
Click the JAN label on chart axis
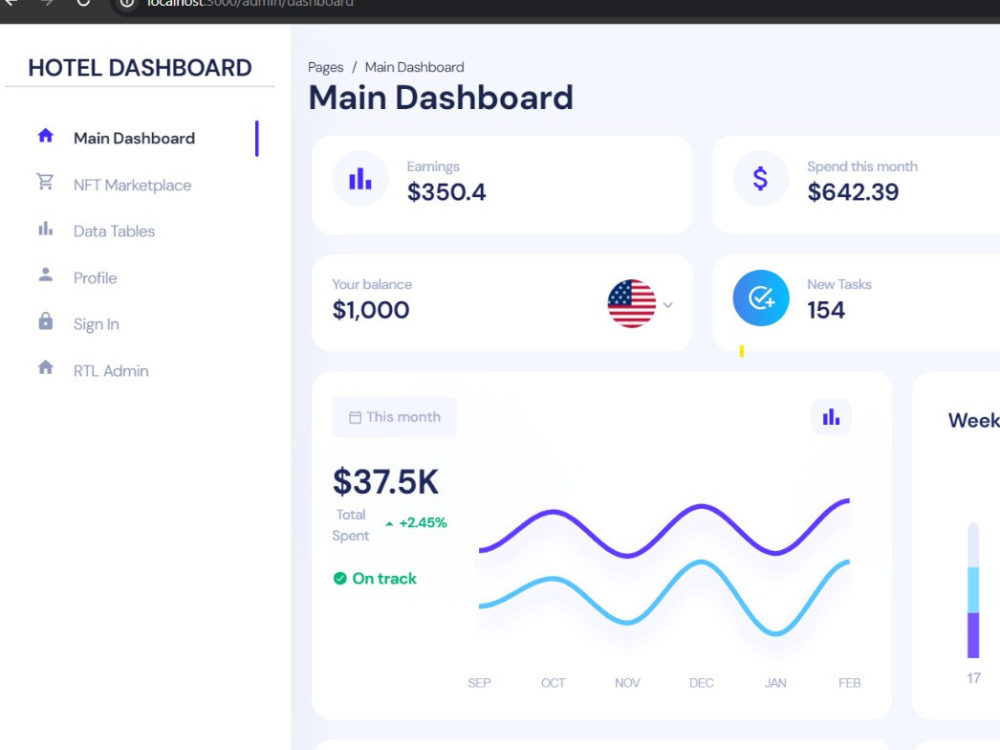(776, 683)
